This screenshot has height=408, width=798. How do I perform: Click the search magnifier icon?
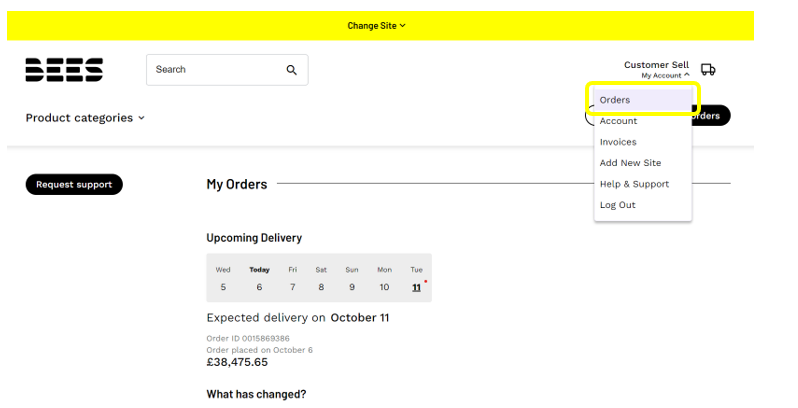292,70
